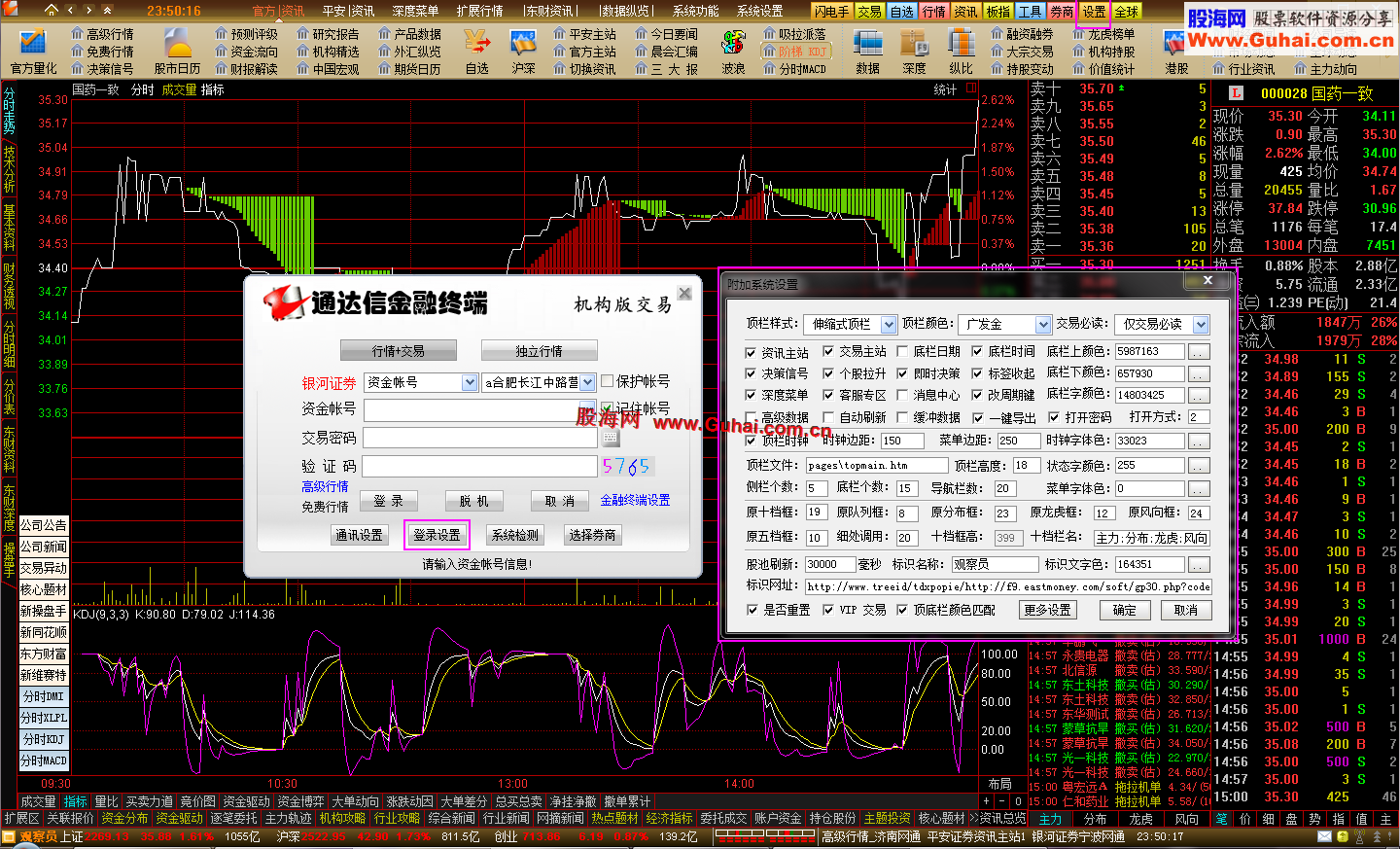Expand the 交易必读 dropdown

click(x=1202, y=324)
